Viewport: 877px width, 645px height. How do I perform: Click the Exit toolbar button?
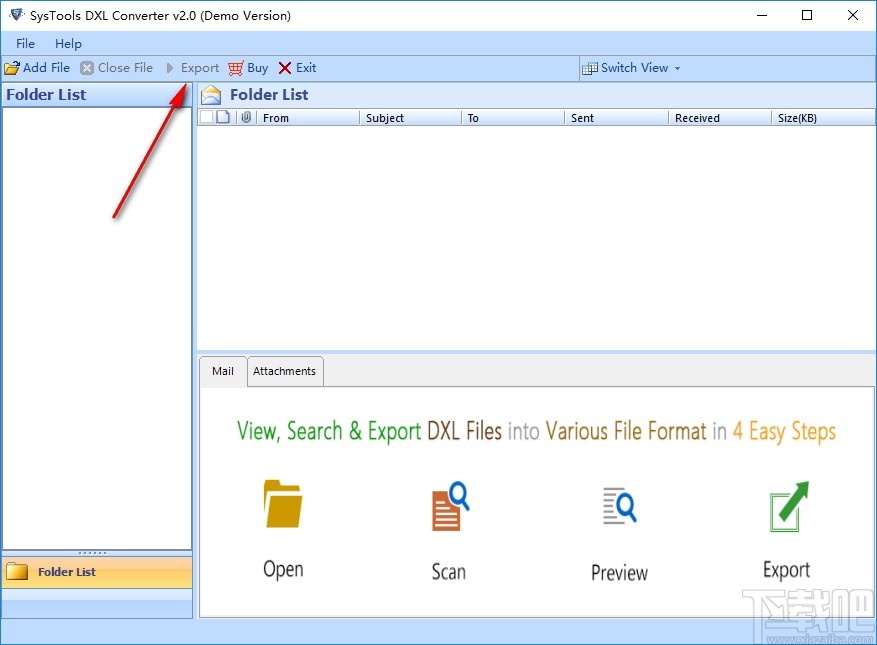pos(298,68)
